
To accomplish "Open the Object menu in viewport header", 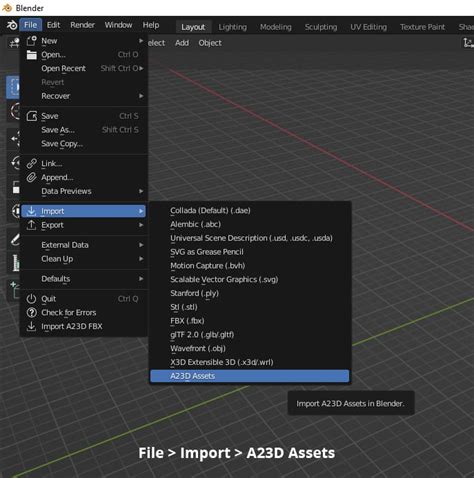I will coord(210,43).
